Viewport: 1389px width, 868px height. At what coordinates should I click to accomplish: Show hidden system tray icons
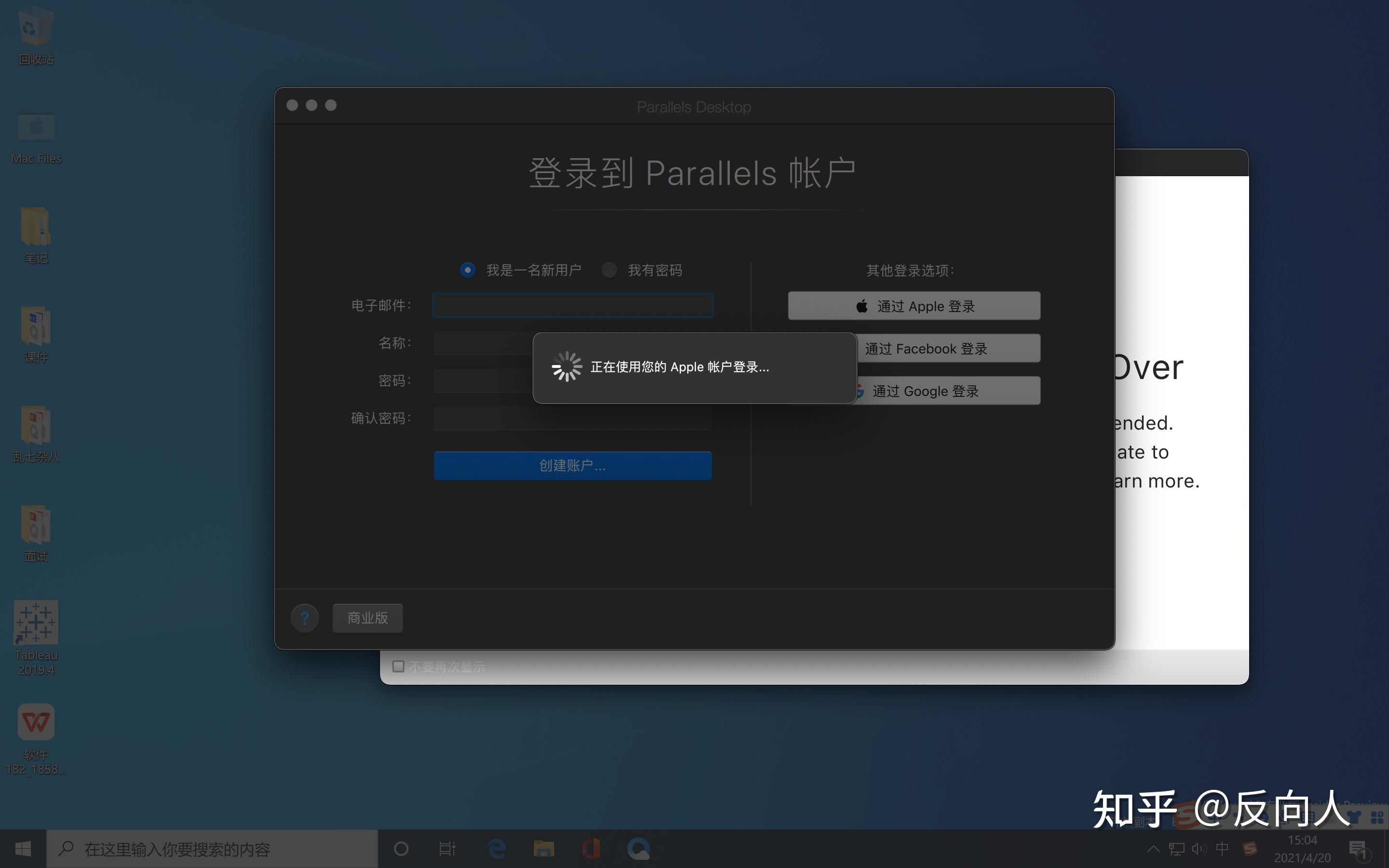click(1153, 849)
